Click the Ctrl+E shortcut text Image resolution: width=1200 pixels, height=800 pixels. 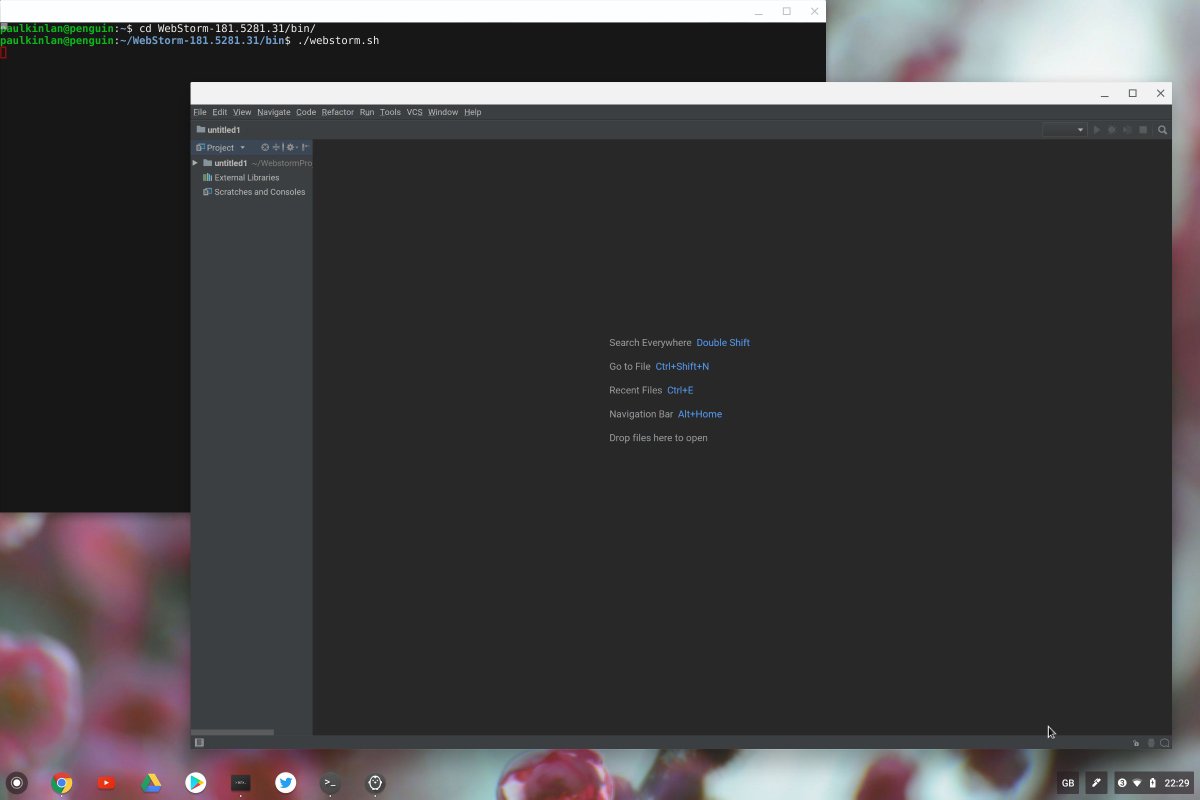click(x=680, y=390)
